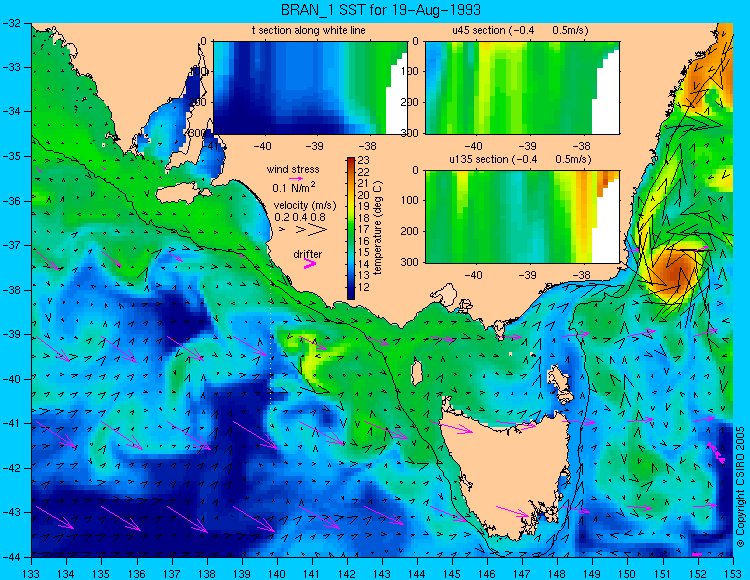
Task: Click the magenta wind stress legend arrow
Action: coord(296,178)
